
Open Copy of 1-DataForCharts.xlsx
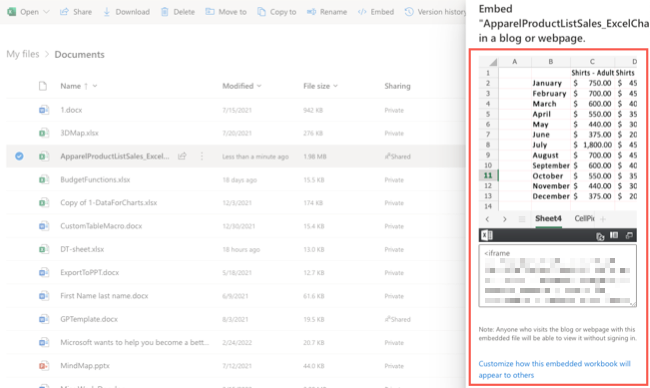pos(109,203)
